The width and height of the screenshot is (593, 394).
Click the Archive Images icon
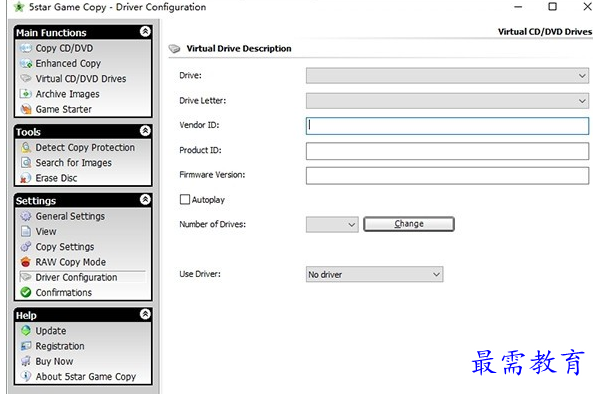coord(26,94)
